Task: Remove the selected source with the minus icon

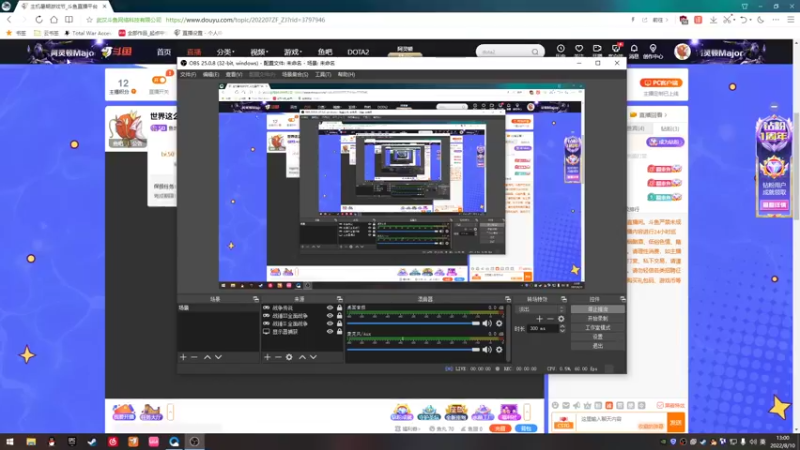Action: 278,357
